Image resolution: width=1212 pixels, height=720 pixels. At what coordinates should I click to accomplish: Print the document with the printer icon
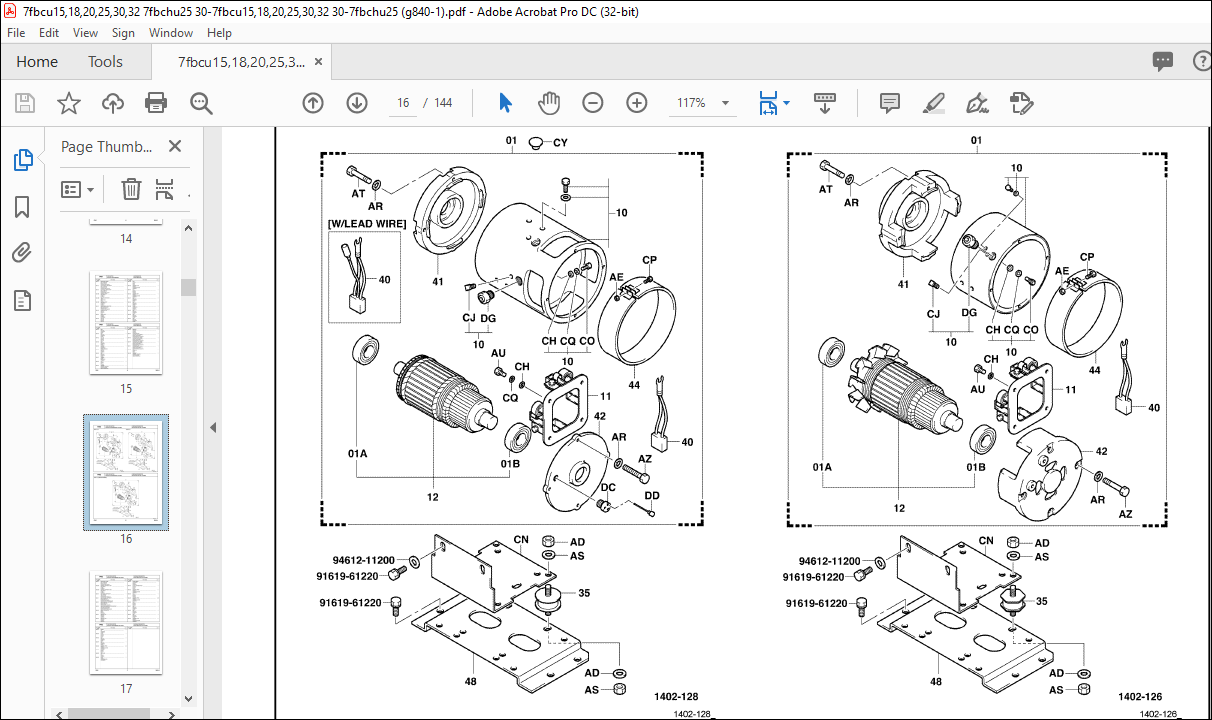(156, 103)
